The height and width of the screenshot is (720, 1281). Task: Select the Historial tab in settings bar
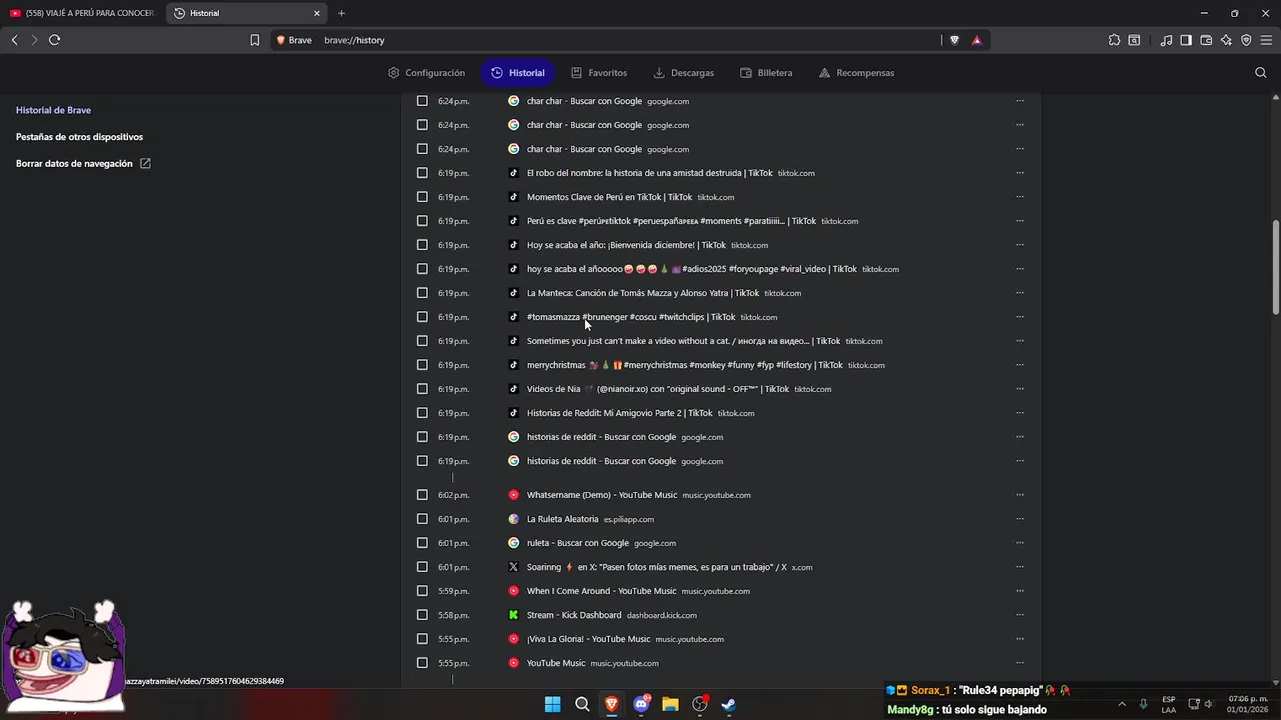[517, 73]
